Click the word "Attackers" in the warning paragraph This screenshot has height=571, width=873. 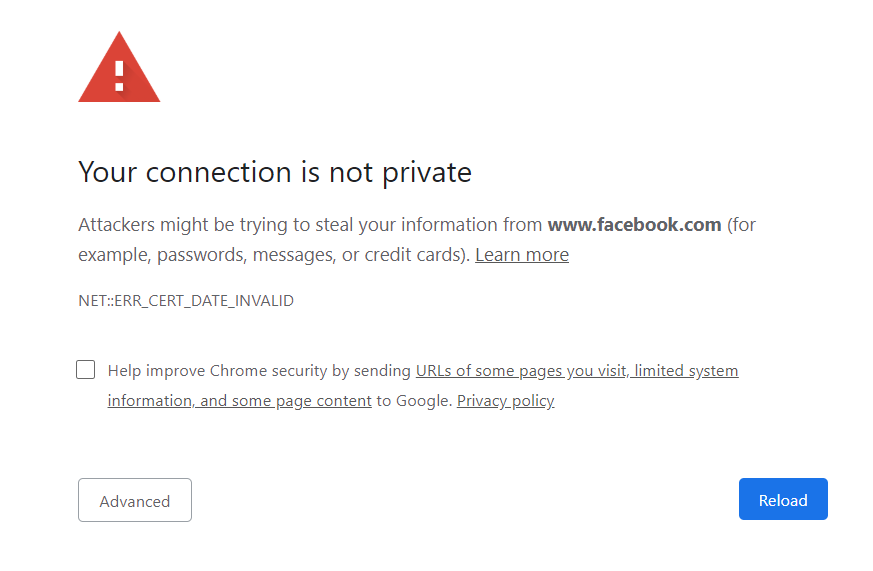coord(116,225)
